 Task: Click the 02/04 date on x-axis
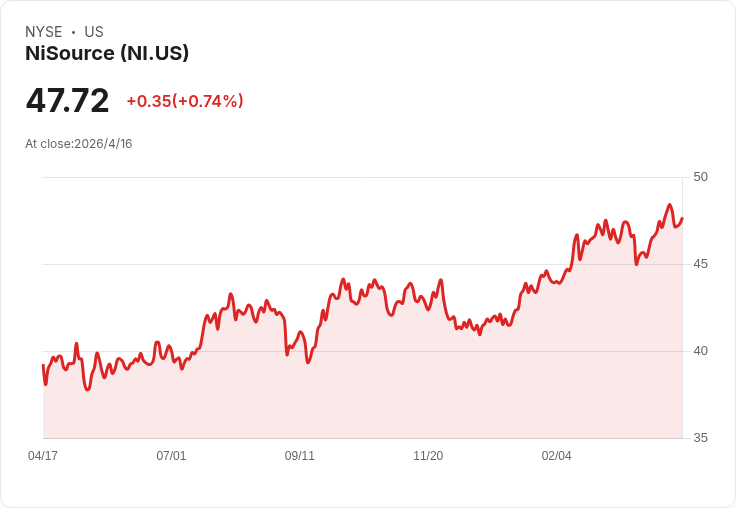pos(557,456)
